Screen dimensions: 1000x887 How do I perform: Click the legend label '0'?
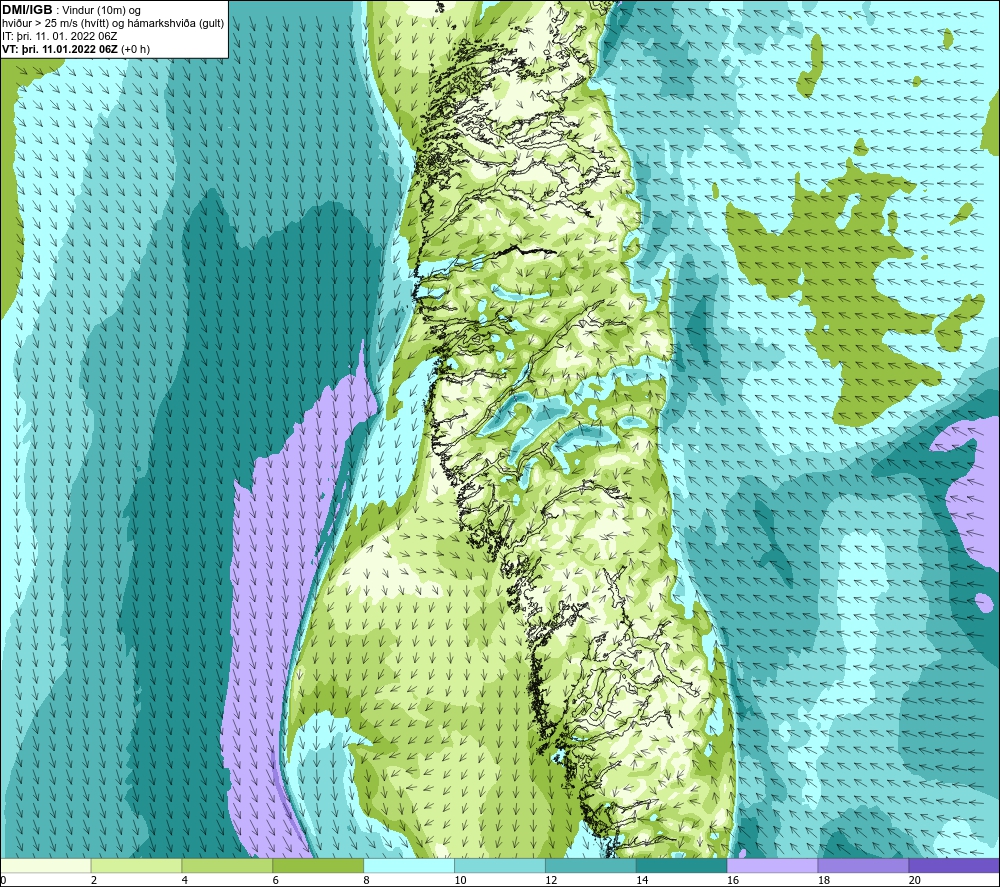click(x=4, y=880)
